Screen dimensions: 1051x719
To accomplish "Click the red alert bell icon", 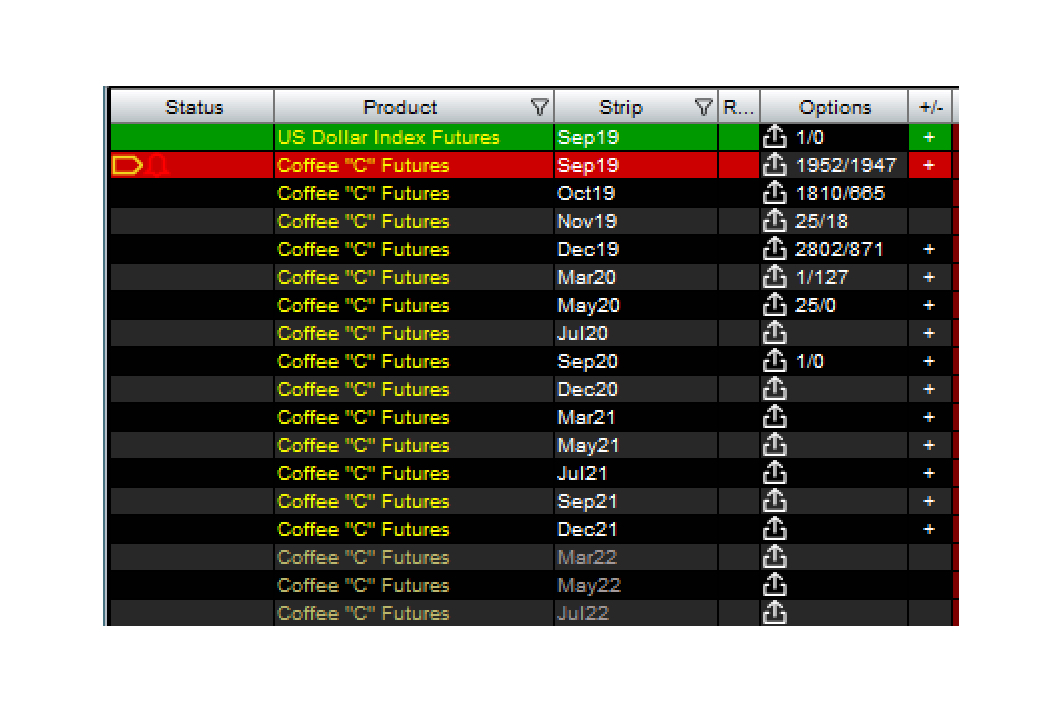I will [158, 165].
